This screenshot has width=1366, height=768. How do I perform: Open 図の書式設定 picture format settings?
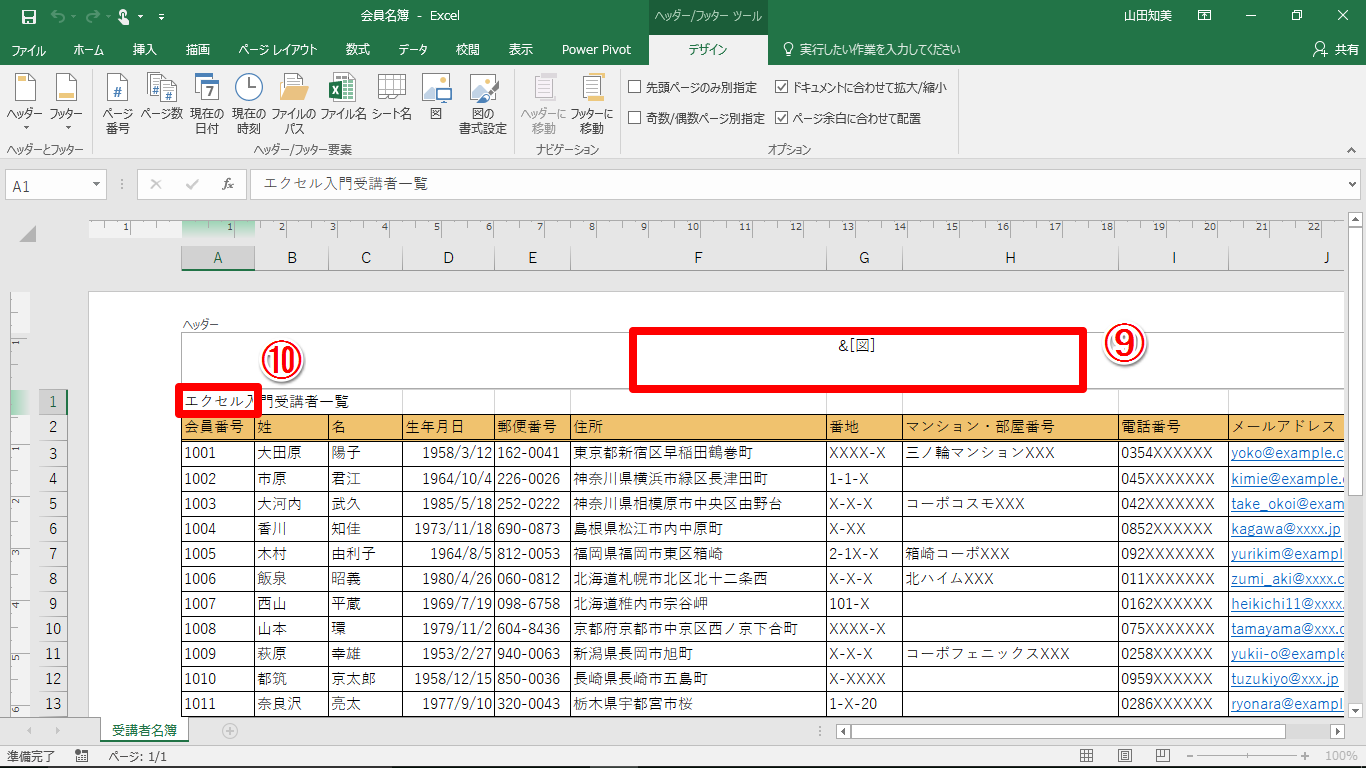pos(483,104)
